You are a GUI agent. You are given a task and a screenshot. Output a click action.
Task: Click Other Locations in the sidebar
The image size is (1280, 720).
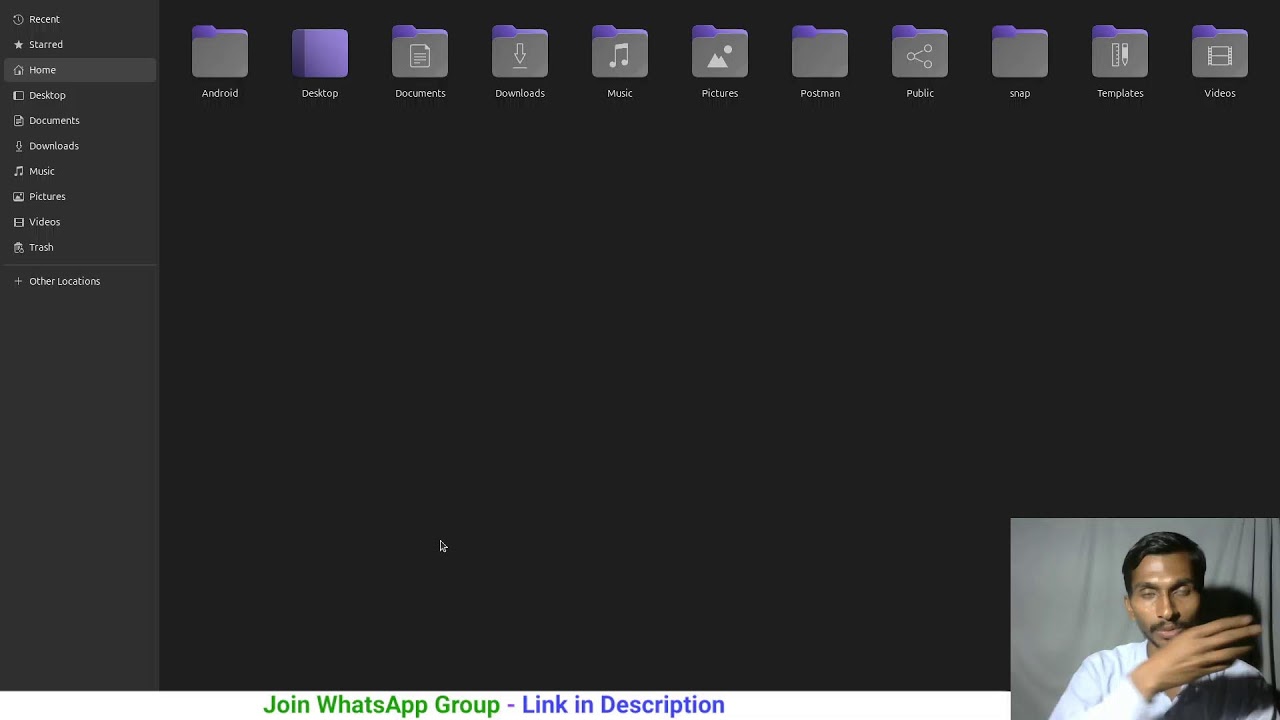tap(80, 281)
